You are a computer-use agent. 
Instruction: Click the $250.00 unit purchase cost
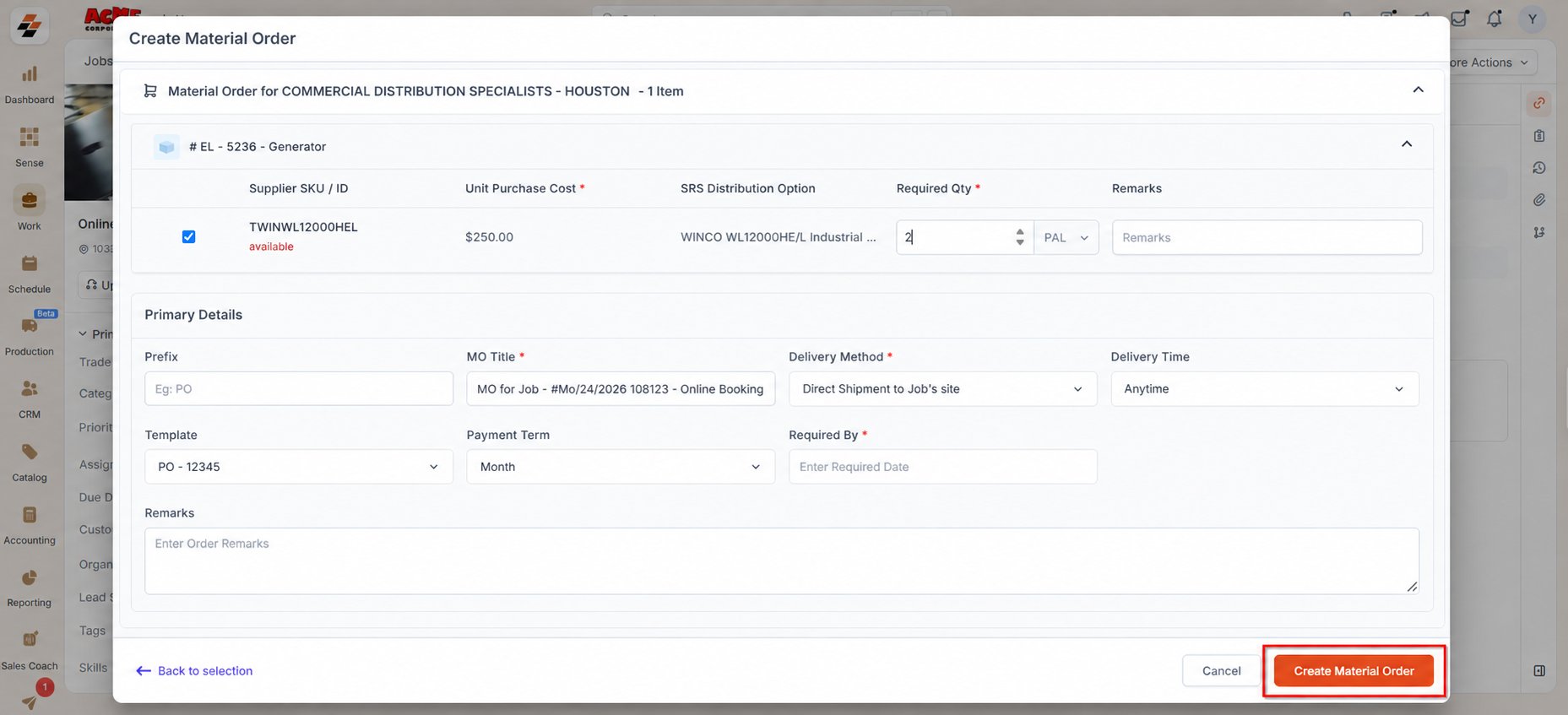point(489,237)
